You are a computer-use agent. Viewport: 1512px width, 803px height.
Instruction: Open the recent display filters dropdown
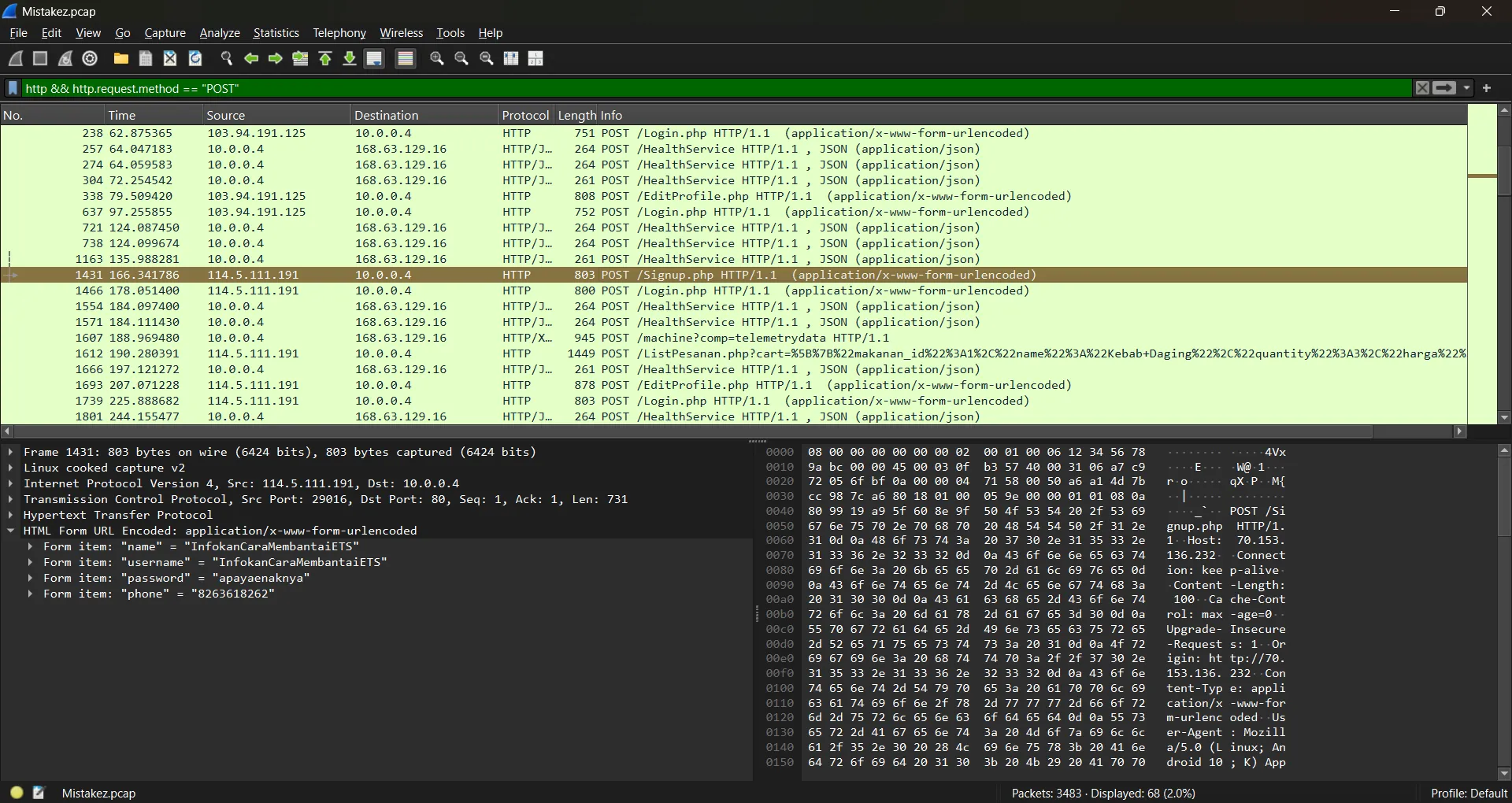coord(1467,88)
